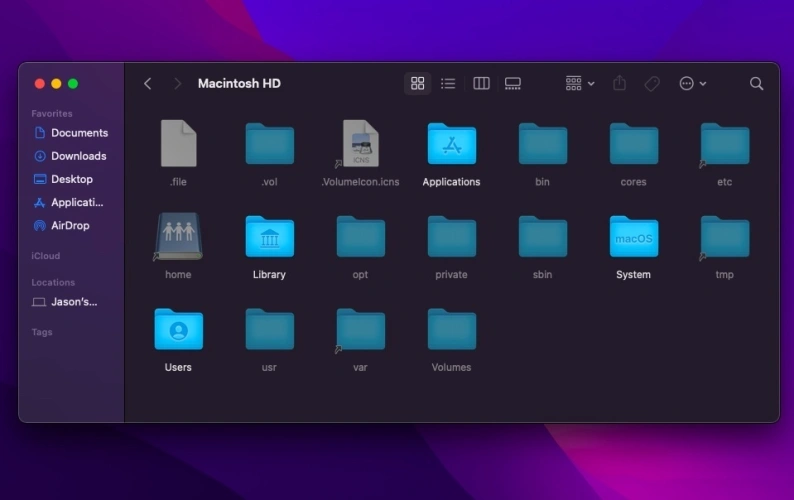Select the System macOS folder
Image resolution: width=794 pixels, height=500 pixels.
(x=633, y=237)
